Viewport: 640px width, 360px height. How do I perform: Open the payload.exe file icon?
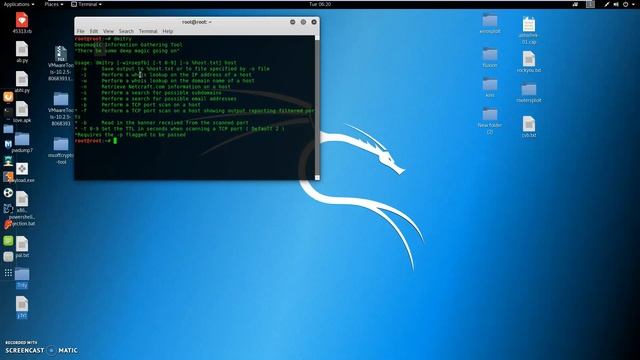pos(22,169)
